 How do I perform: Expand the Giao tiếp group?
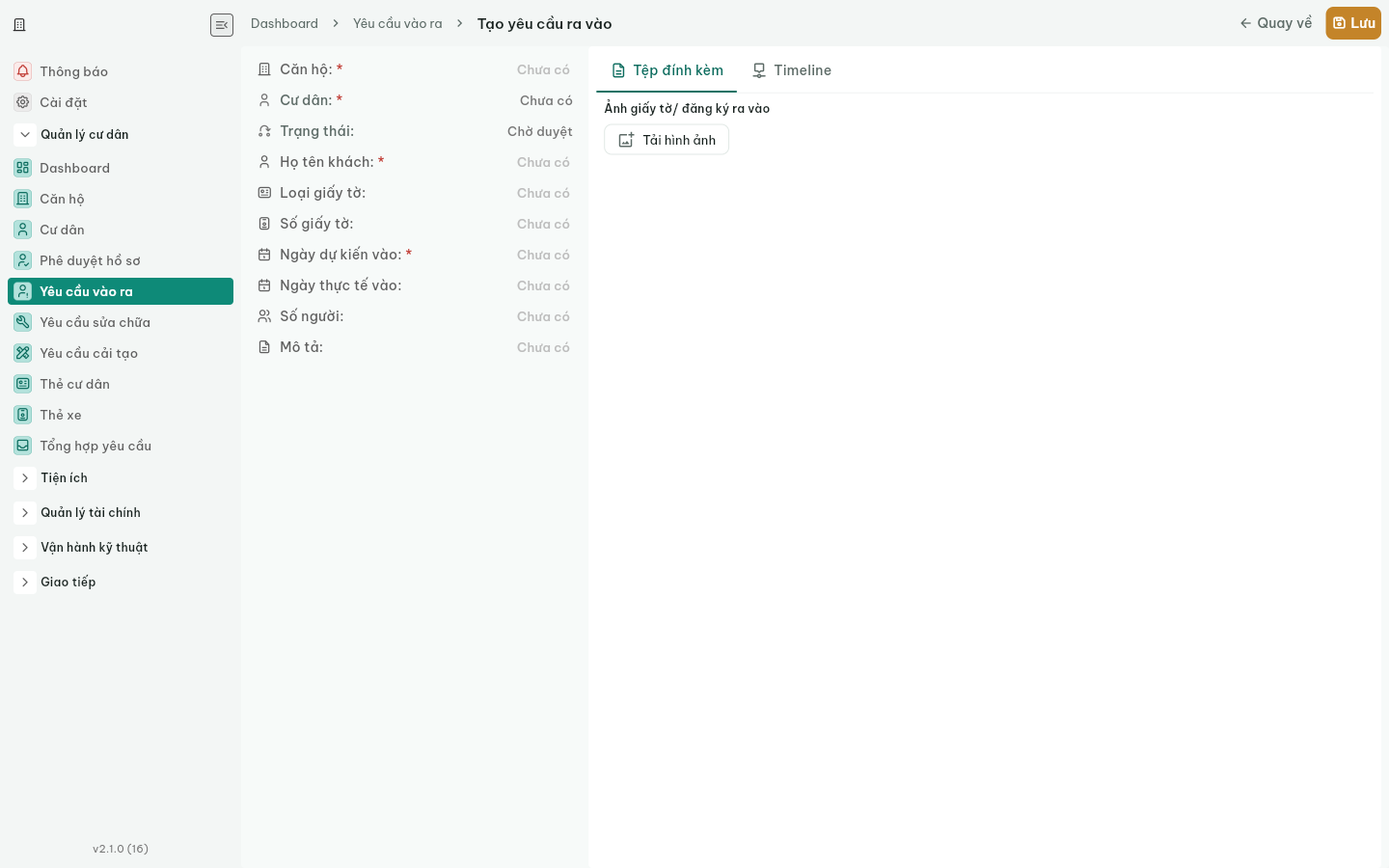pos(25,582)
